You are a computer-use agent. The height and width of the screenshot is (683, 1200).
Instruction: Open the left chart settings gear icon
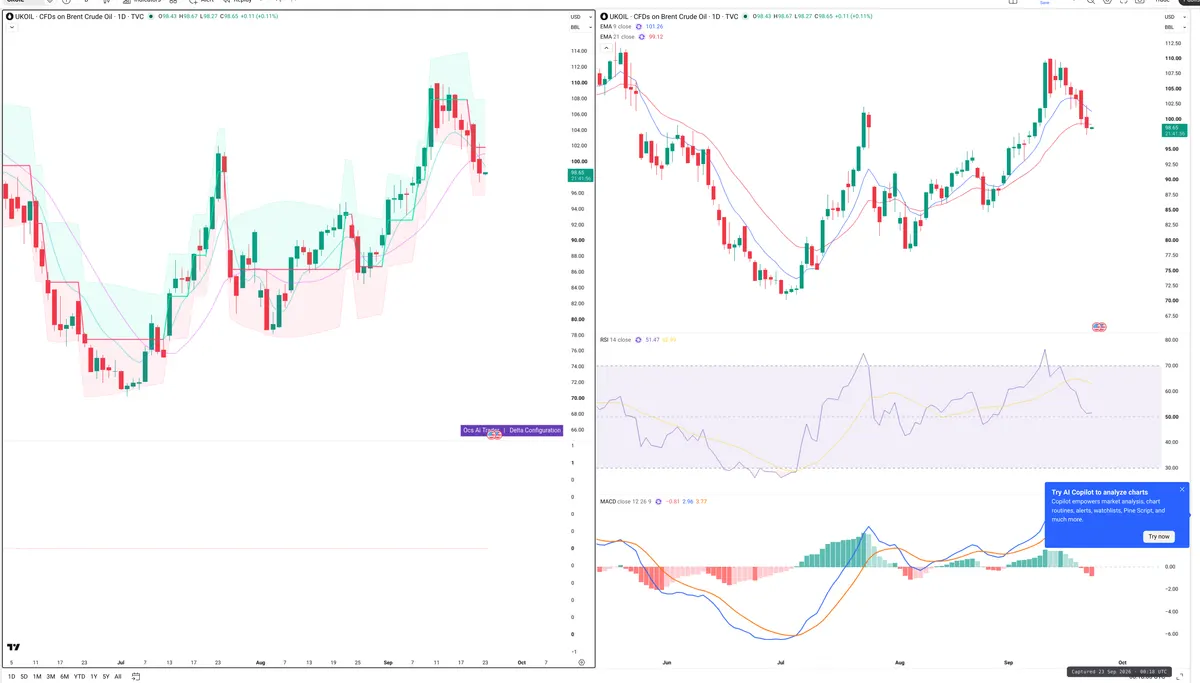581,663
